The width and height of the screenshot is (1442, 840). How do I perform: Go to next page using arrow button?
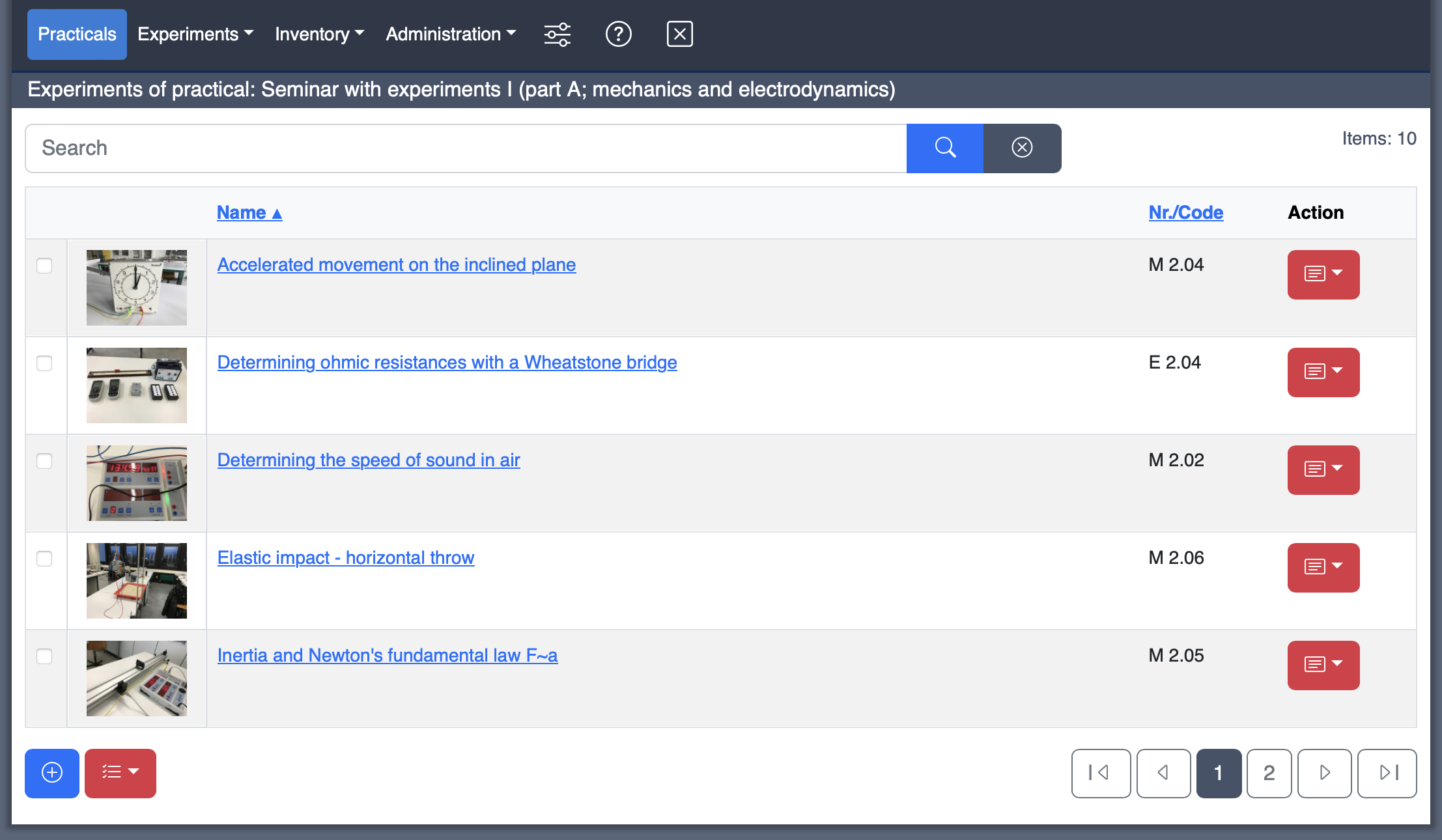click(x=1324, y=773)
